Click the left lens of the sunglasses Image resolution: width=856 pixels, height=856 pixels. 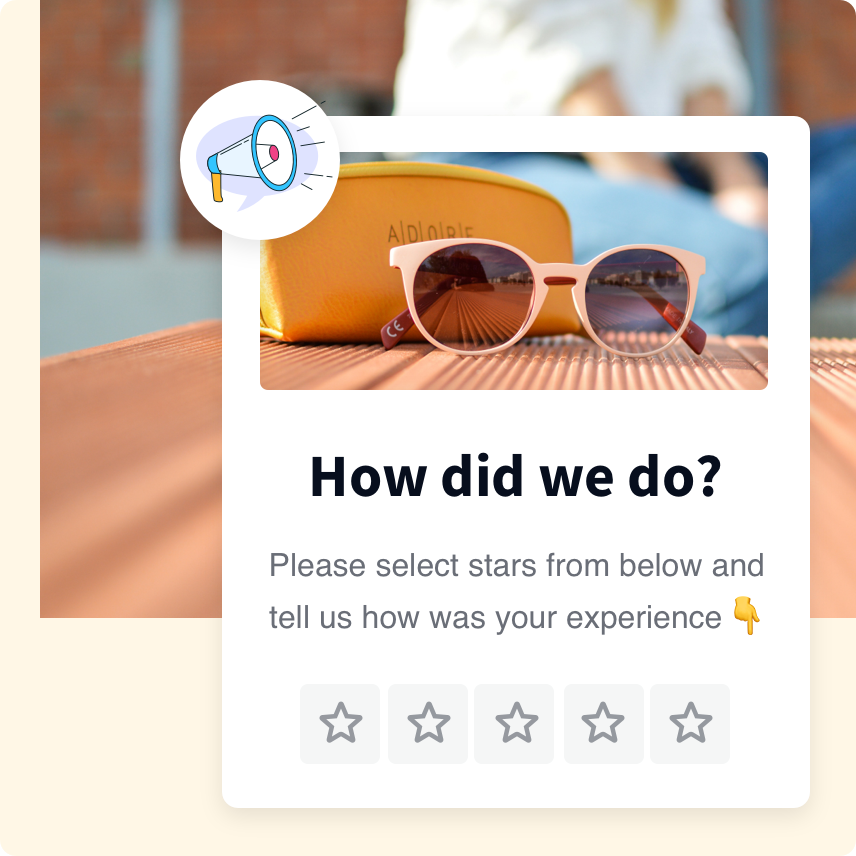tap(473, 296)
